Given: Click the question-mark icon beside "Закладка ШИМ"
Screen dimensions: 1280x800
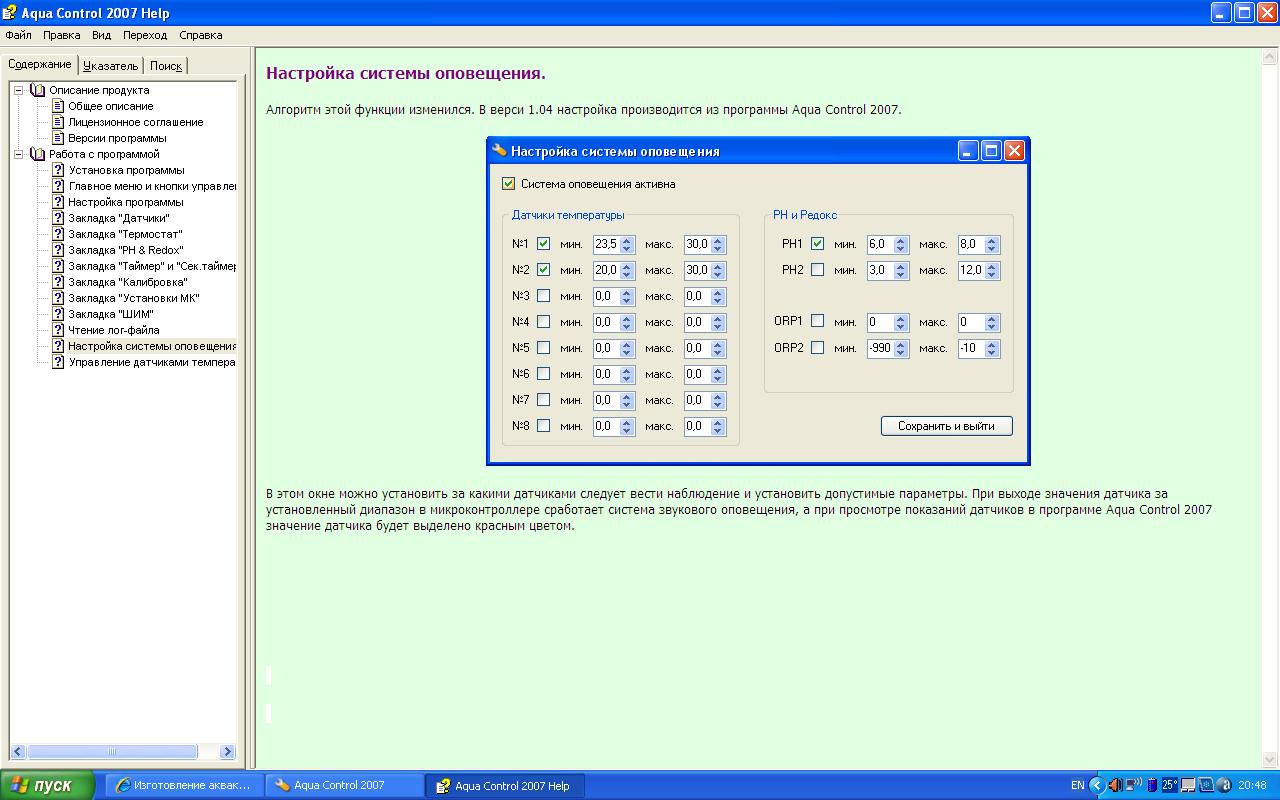Looking at the screenshot, I should coord(58,314).
